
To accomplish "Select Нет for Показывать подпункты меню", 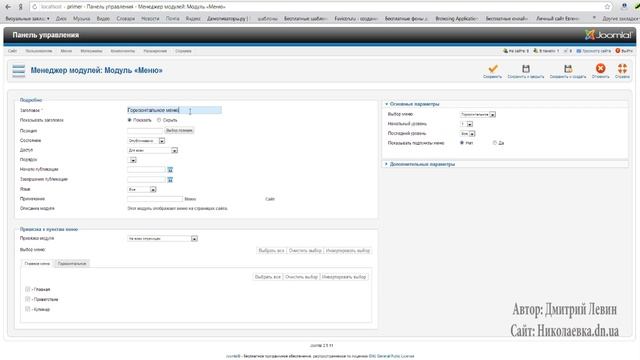I will [462, 143].
